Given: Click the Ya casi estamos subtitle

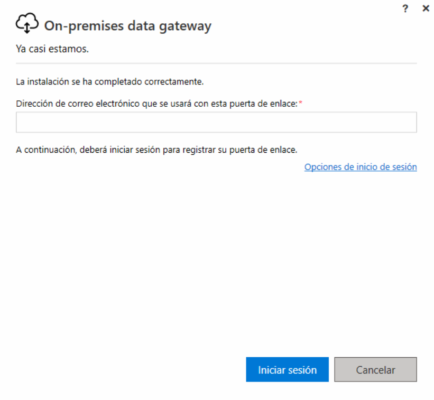Looking at the screenshot, I should pyautogui.click(x=52, y=49).
